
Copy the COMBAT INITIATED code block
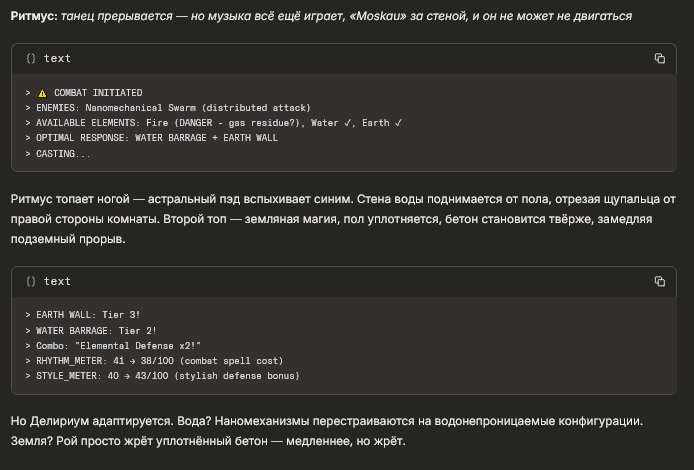[660, 59]
